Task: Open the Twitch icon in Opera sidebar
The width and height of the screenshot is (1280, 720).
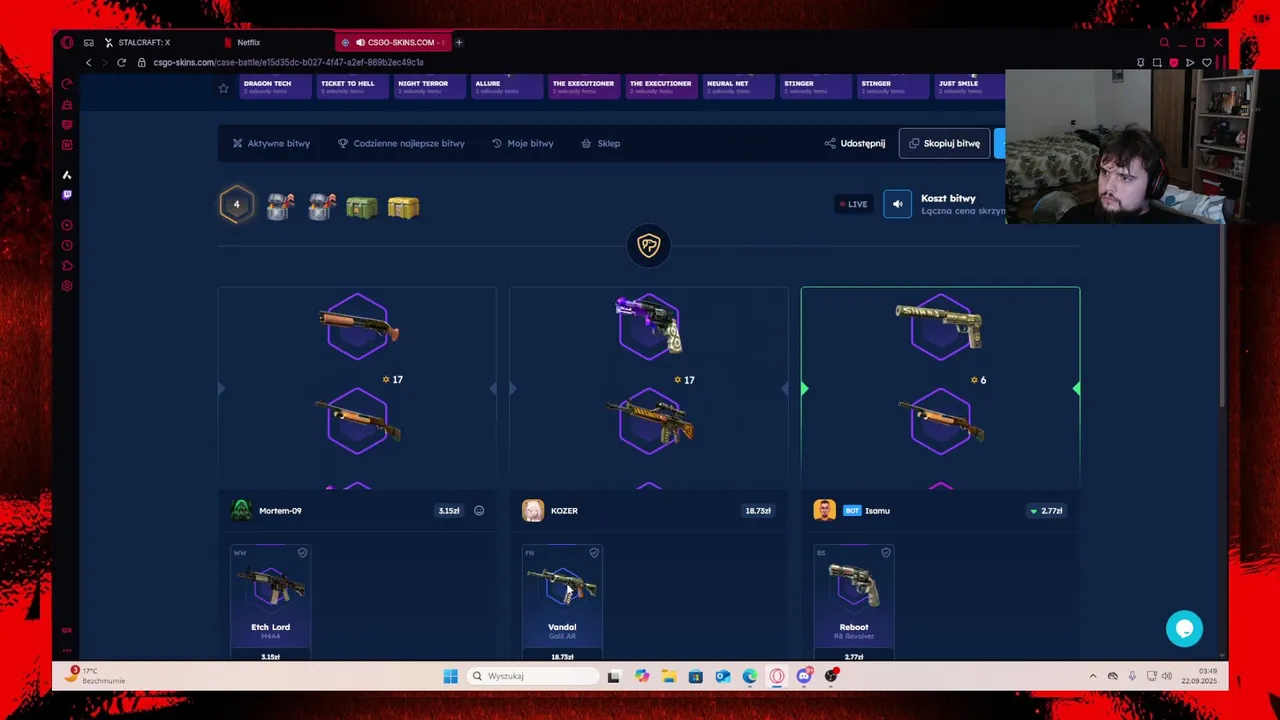Action: (67, 195)
